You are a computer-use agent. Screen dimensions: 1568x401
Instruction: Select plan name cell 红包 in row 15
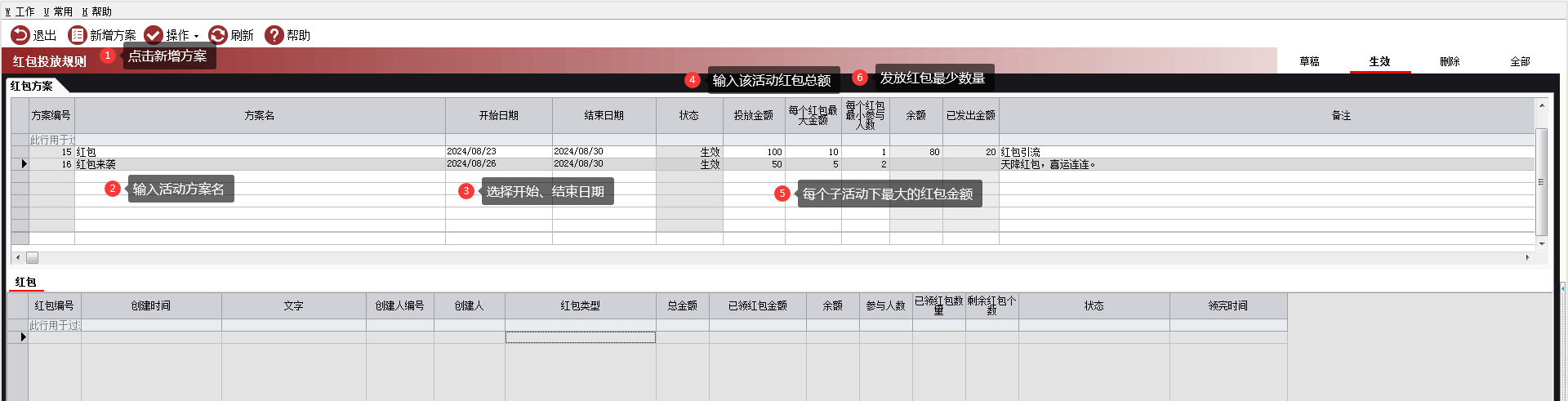[x=260, y=152]
